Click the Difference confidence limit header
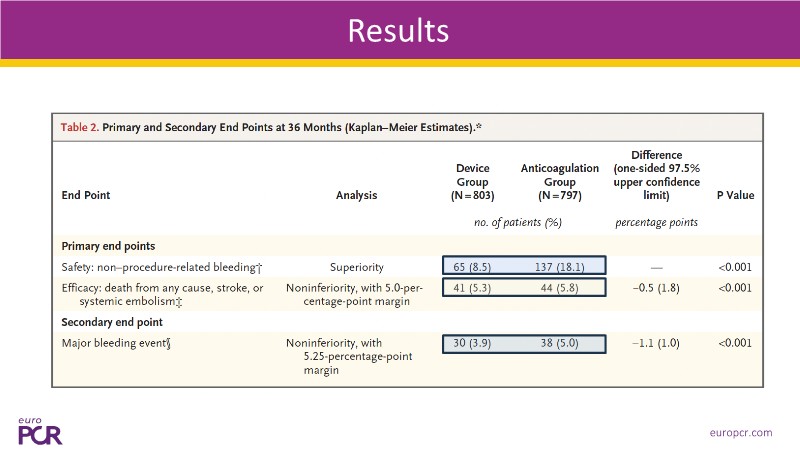This screenshot has width=800, height=450. pos(656,175)
